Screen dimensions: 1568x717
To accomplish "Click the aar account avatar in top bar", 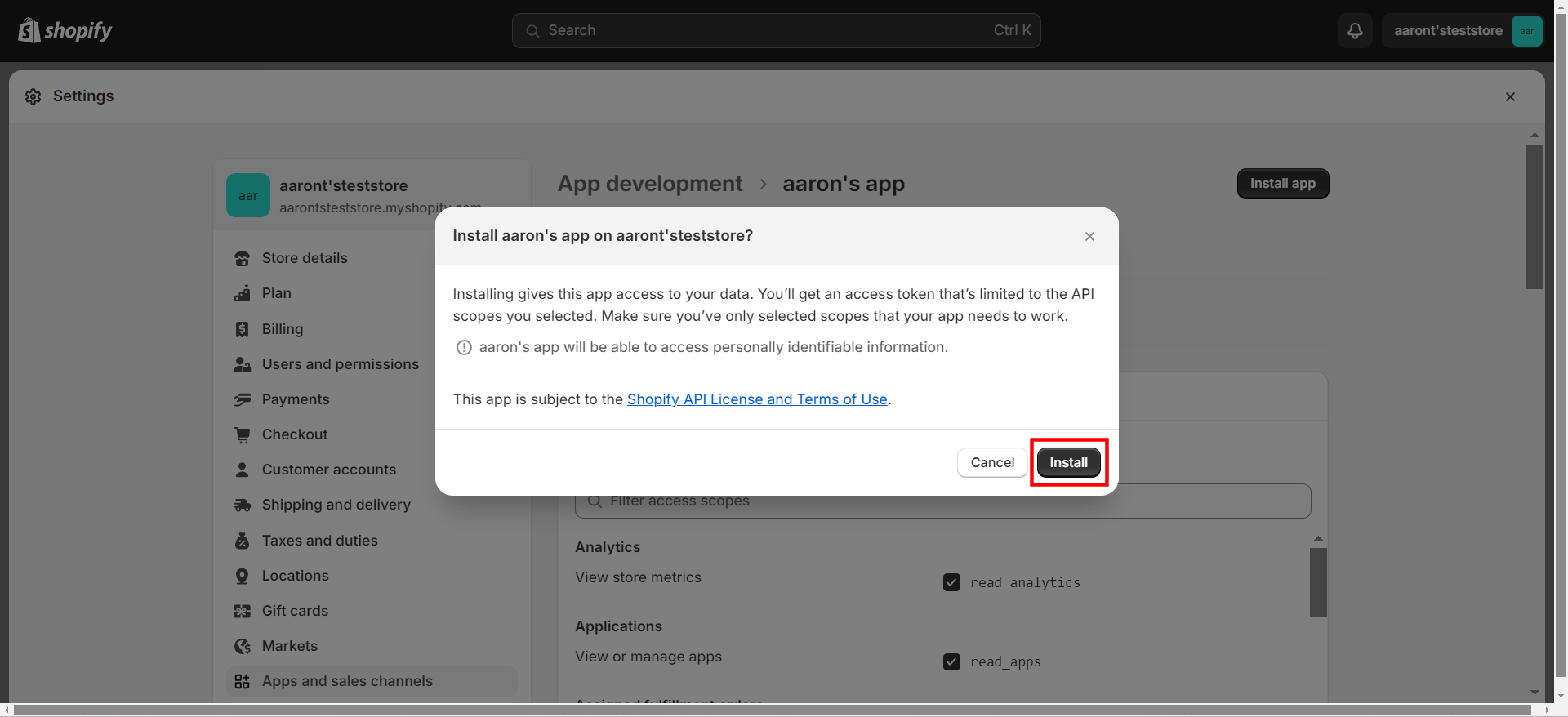I will point(1526,31).
